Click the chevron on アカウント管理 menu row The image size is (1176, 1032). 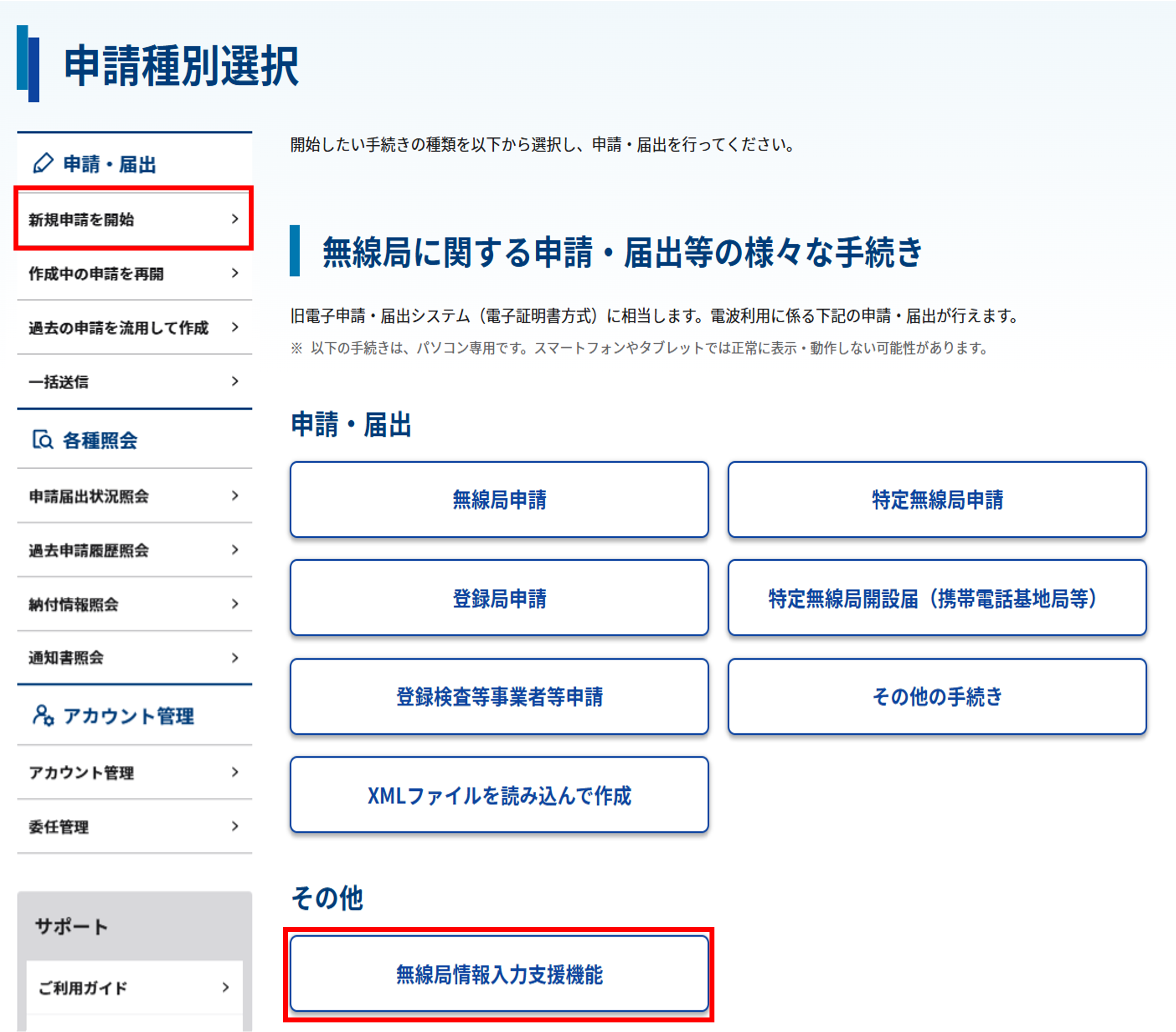235,773
